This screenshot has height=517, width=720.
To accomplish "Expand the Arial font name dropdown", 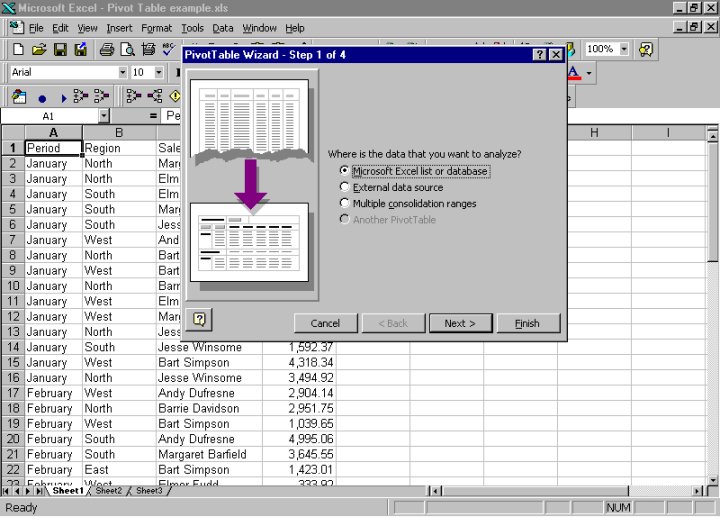I will [122, 73].
